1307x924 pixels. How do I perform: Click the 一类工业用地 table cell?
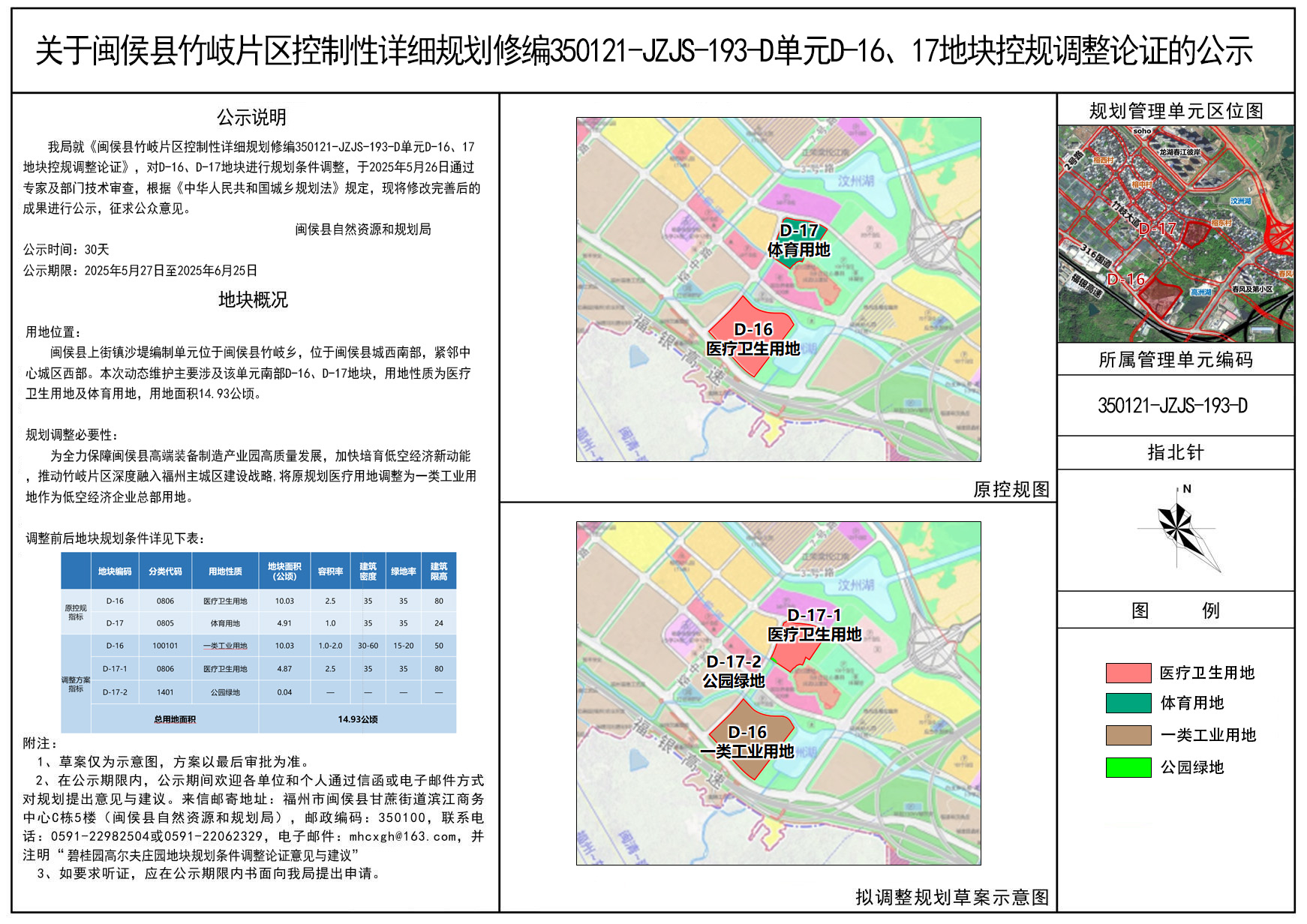point(225,646)
